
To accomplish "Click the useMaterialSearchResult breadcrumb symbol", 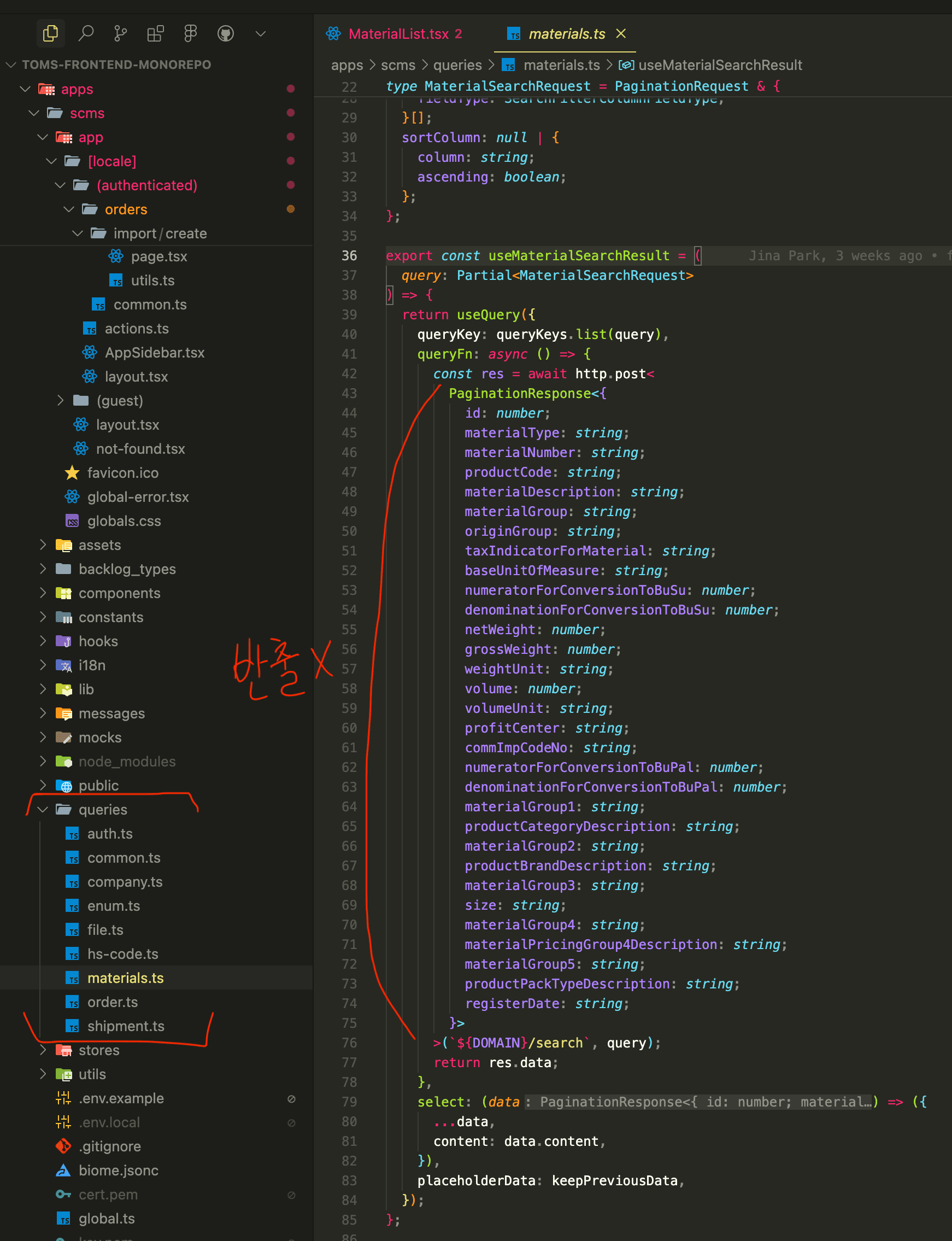I will click(x=720, y=65).
